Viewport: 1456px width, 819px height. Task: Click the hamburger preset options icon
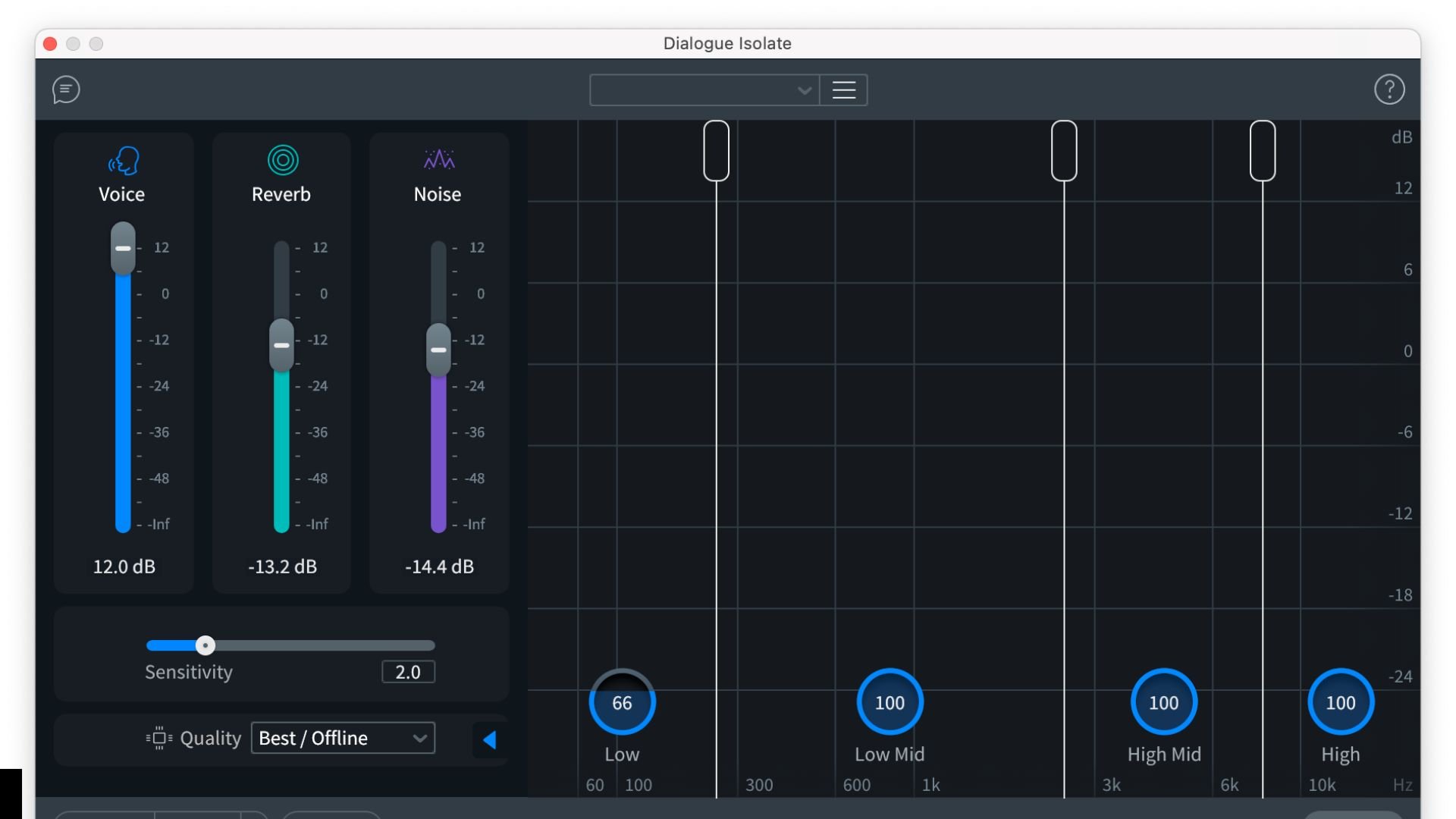843,89
